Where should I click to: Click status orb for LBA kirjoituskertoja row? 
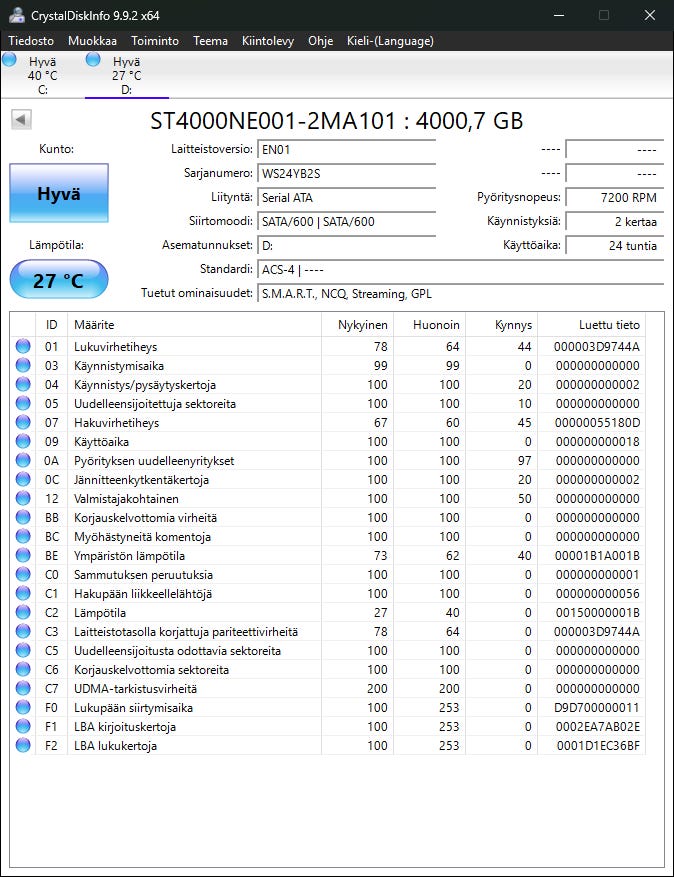(23, 727)
